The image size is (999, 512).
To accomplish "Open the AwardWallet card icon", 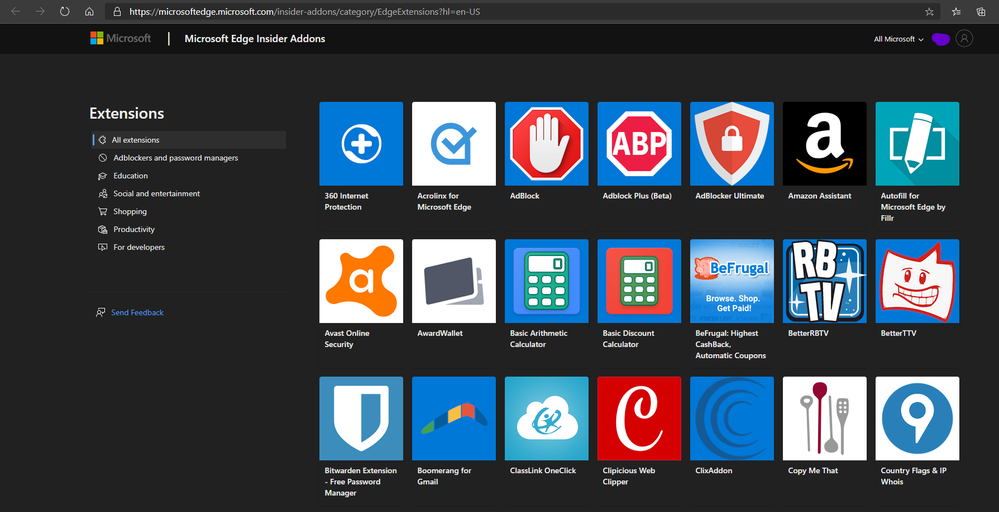I will click(454, 281).
